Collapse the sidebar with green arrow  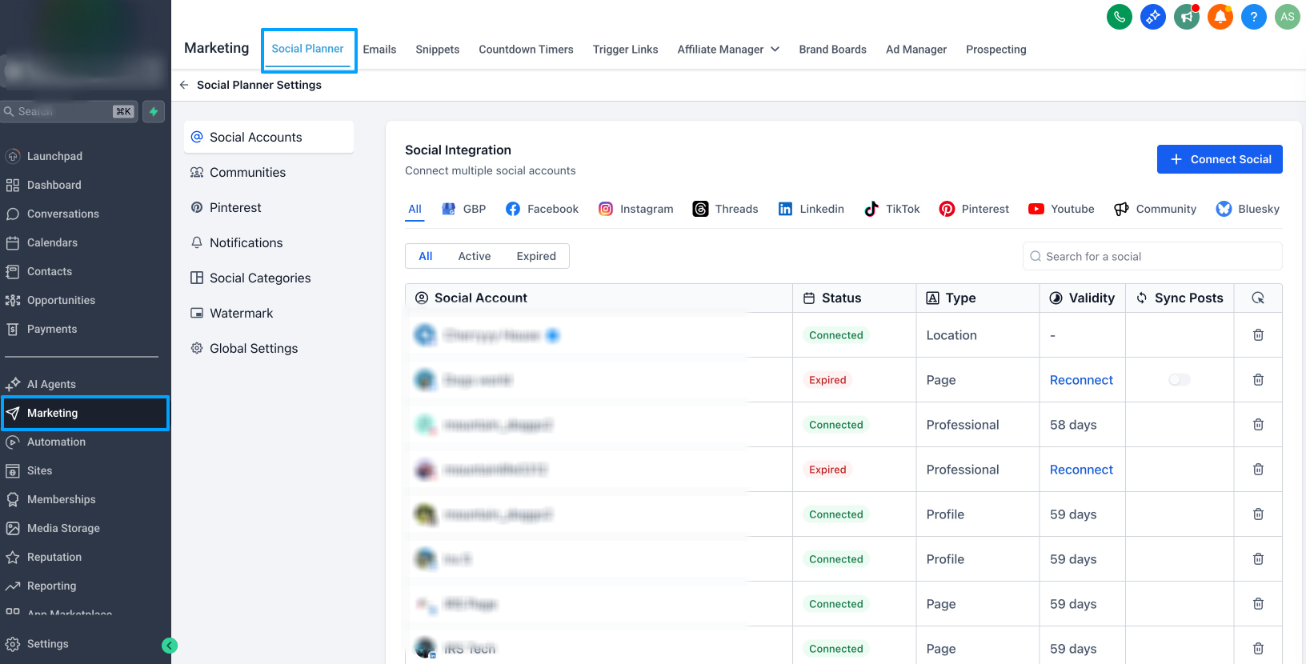click(170, 646)
